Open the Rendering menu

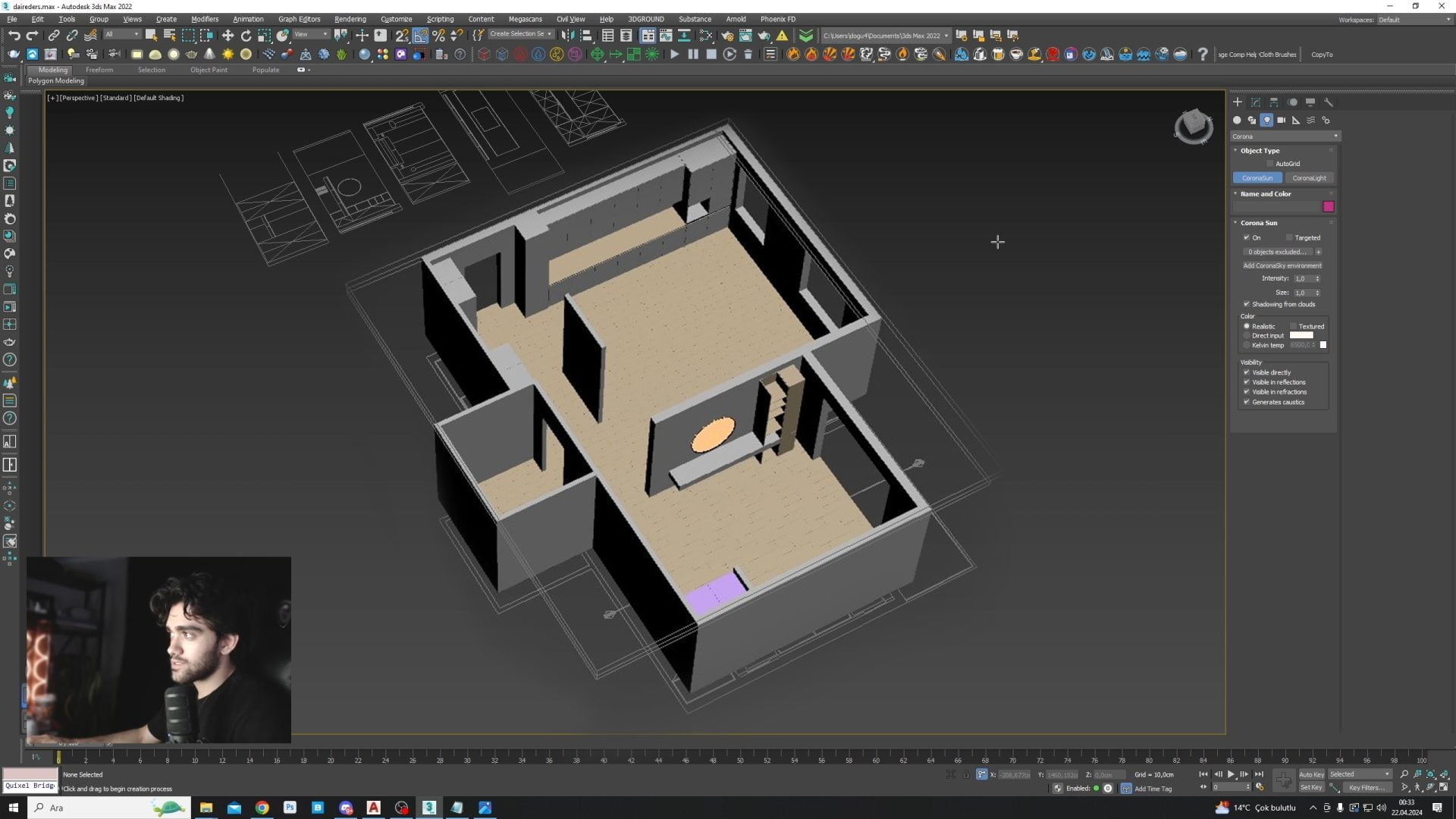click(350, 19)
